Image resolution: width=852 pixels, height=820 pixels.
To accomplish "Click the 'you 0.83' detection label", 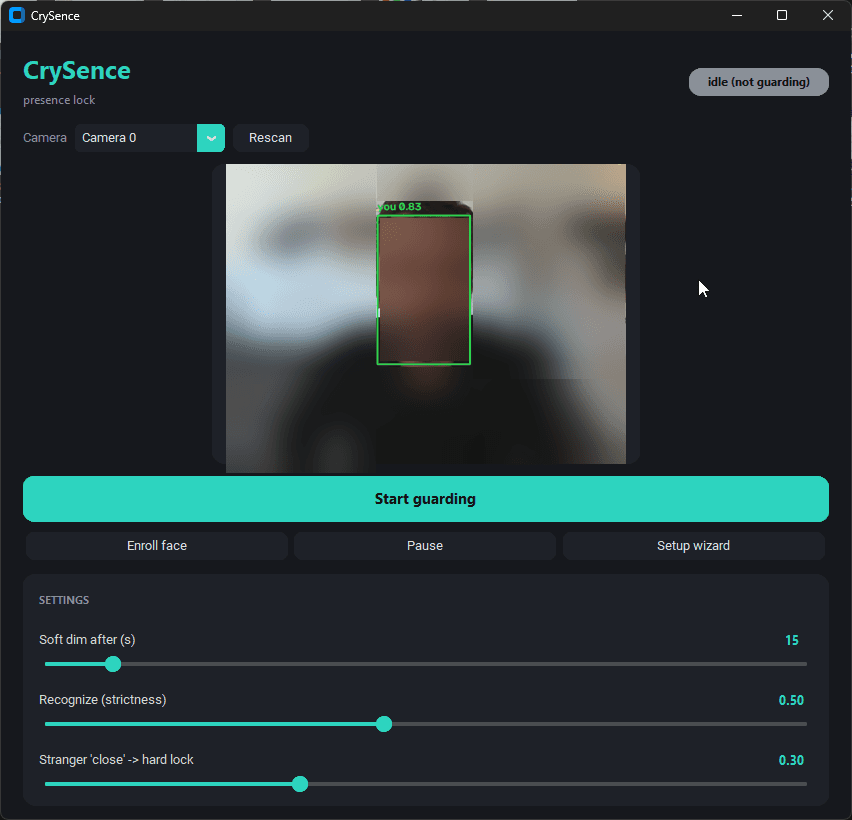I will click(400, 206).
